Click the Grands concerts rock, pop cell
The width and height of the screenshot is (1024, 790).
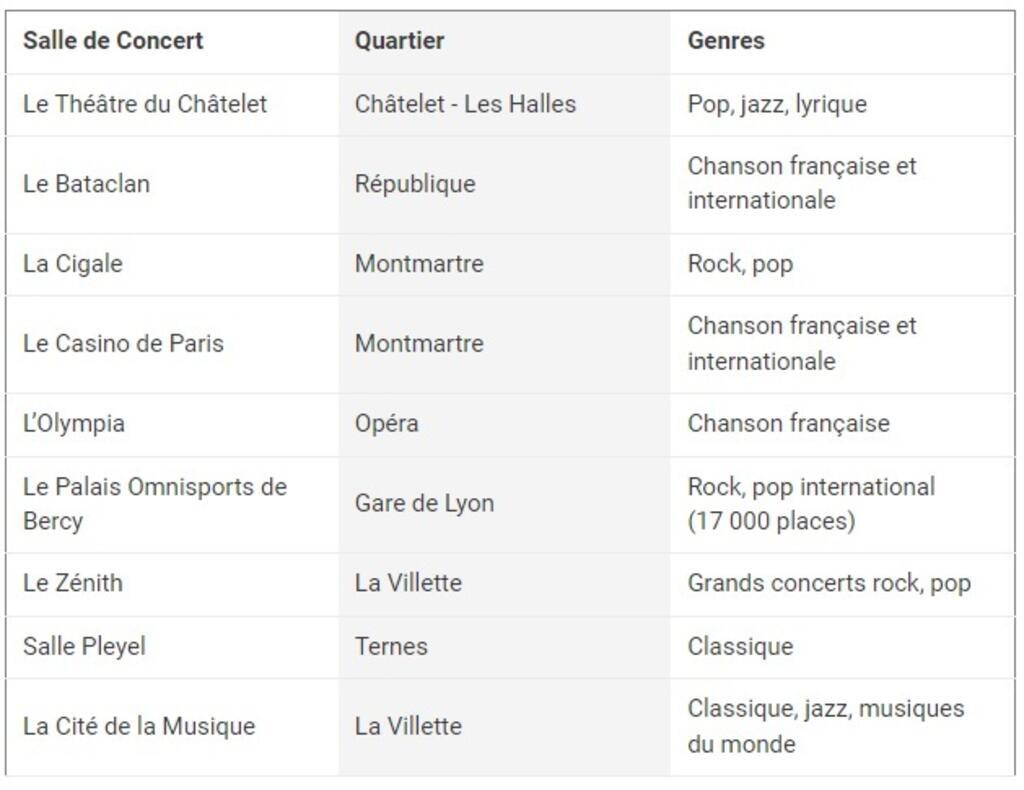pyautogui.click(x=842, y=584)
